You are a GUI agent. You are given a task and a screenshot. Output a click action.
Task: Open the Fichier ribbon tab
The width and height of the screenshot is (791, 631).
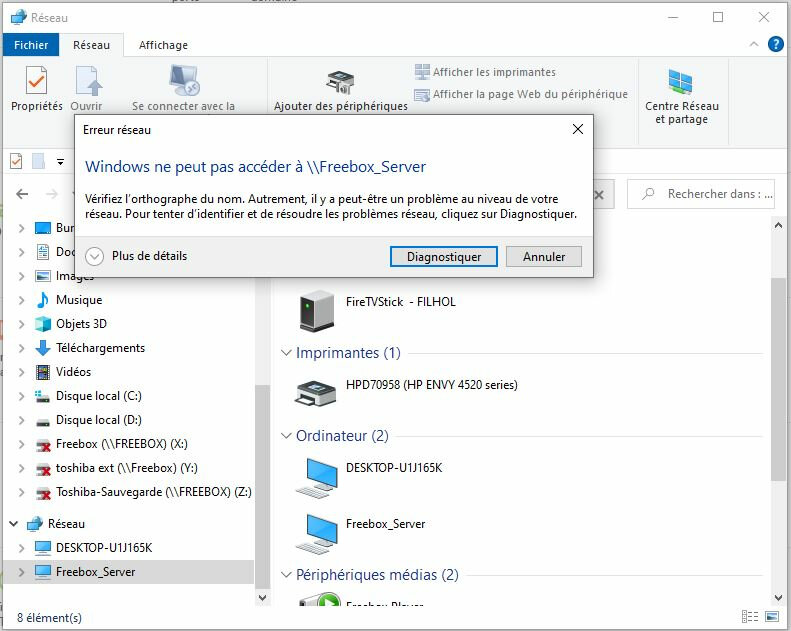(31, 45)
